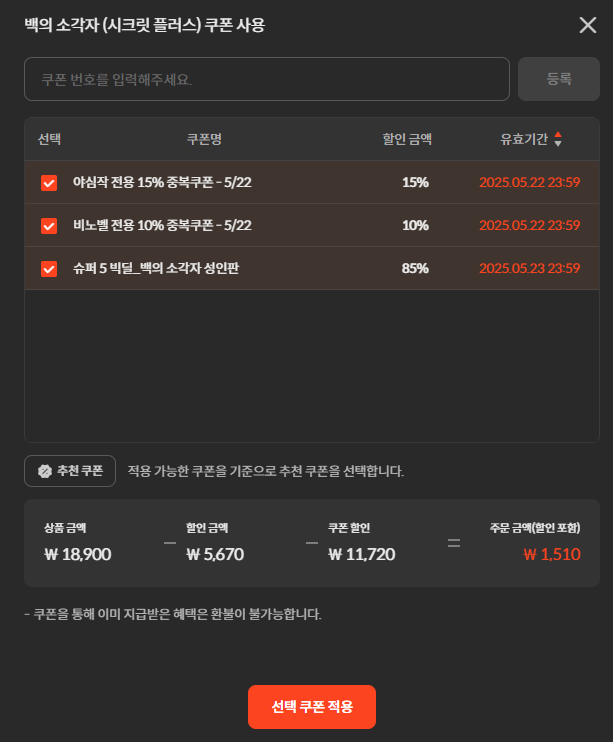This screenshot has width=613, height=742.
Task: Select the 야심작 전용 15% 중복쿠폰 row name
Action: (x=162, y=182)
